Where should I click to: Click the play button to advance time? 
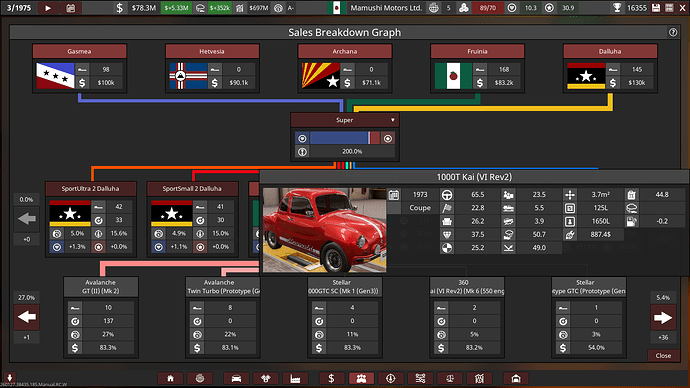pyautogui.click(x=48, y=8)
